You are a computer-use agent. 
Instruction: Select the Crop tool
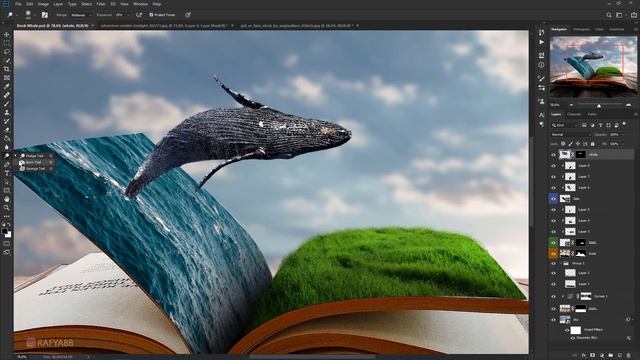(x=7, y=69)
